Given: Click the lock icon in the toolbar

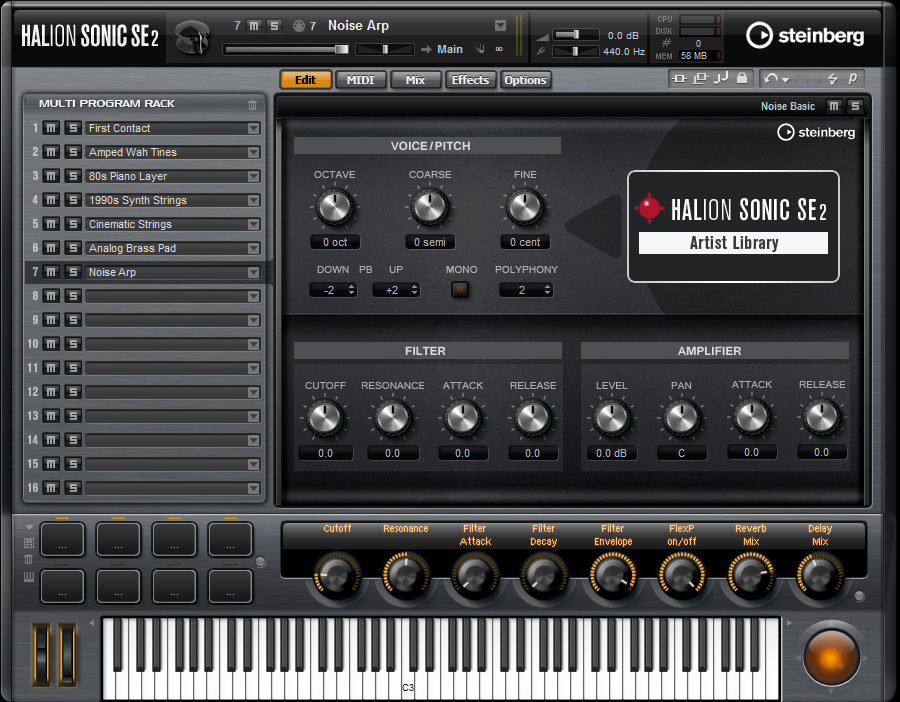Looking at the screenshot, I should pyautogui.click(x=742, y=78).
